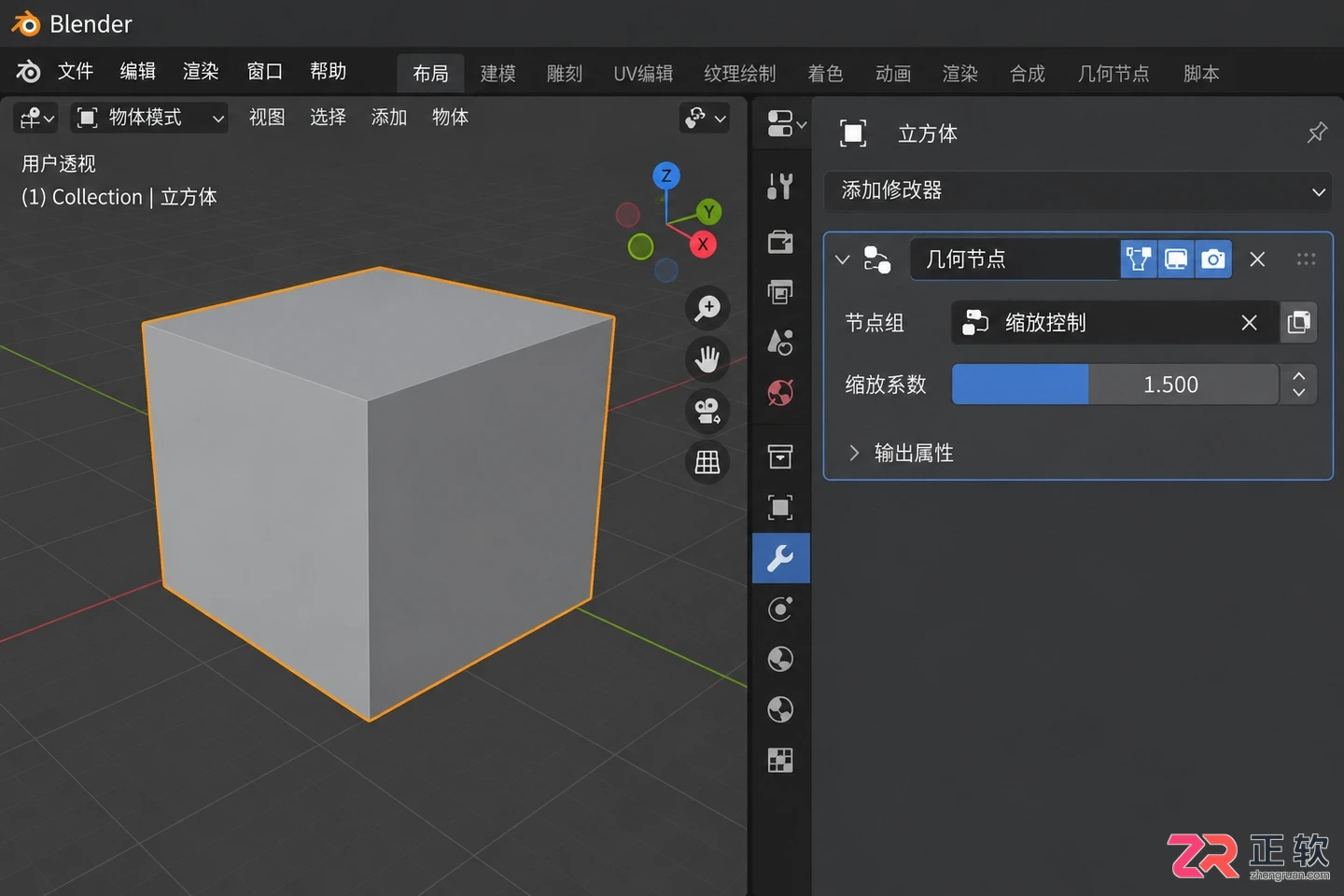The width and height of the screenshot is (1344, 896).
Task: Click the X axis on navigation gizmo
Action: (703, 245)
